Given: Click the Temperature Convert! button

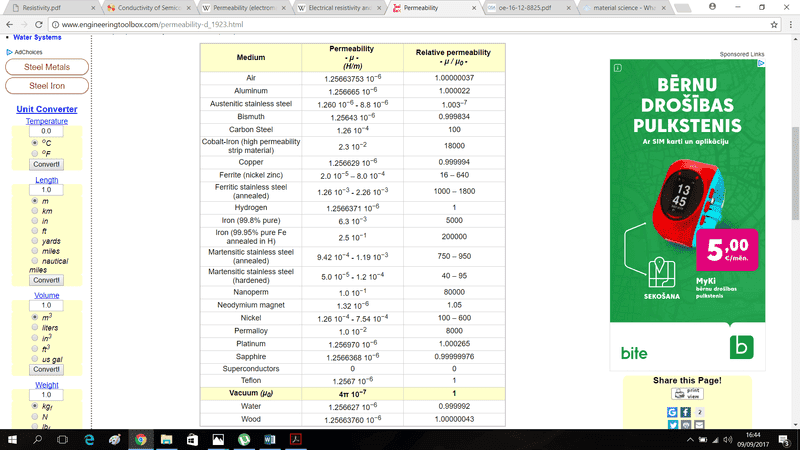Looking at the screenshot, I should click(x=46, y=164).
